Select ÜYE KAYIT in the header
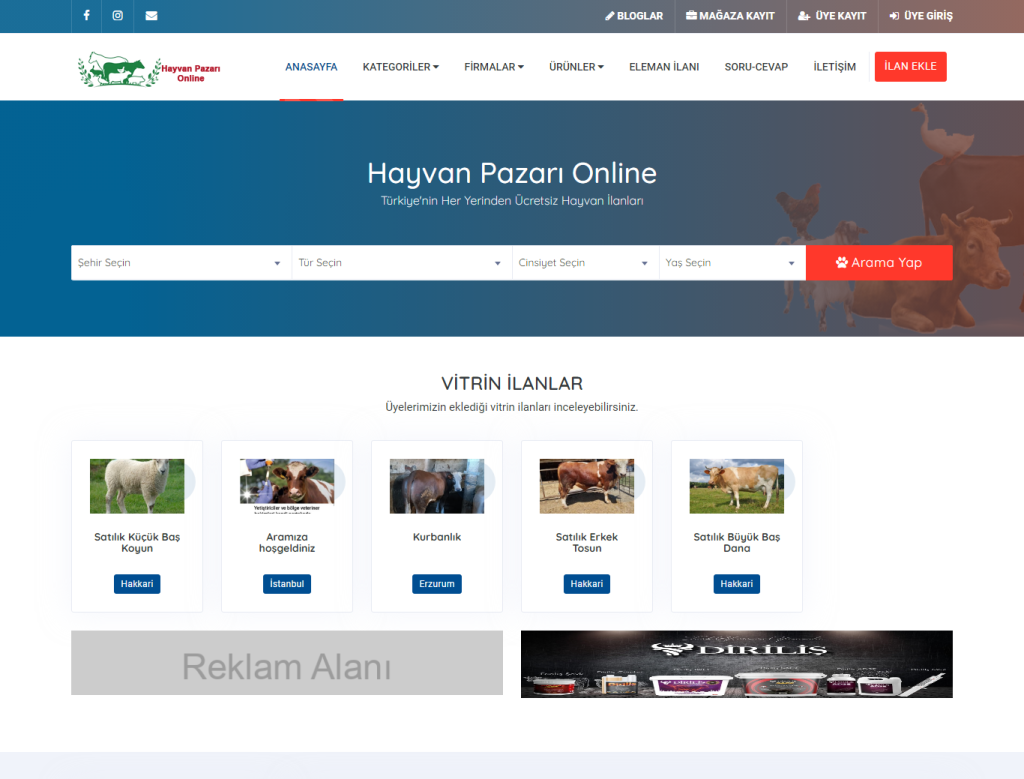Image resolution: width=1024 pixels, height=779 pixels. (832, 16)
